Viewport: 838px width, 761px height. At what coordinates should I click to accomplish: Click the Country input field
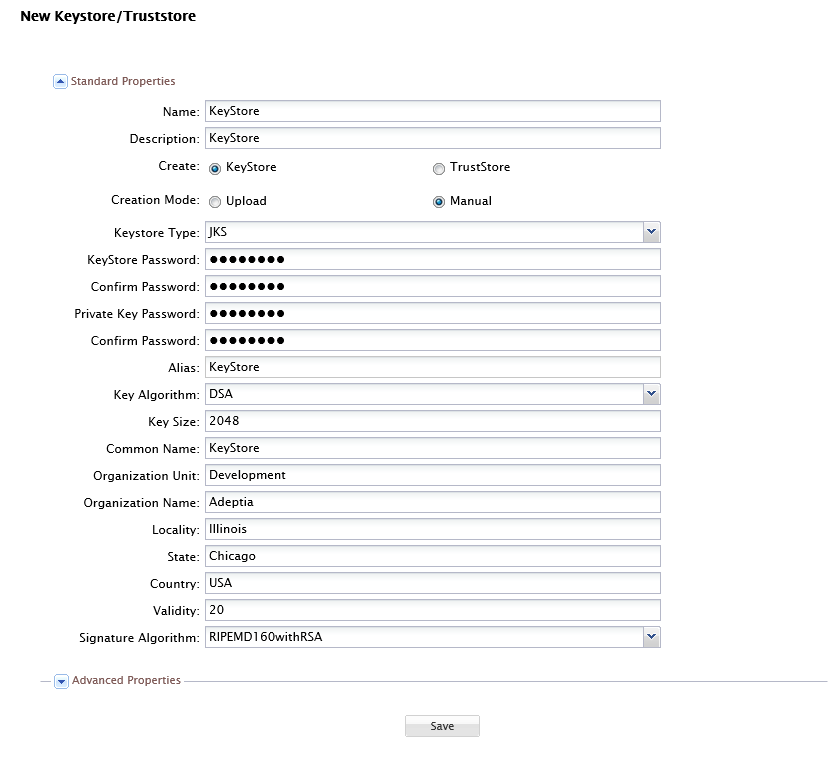tap(432, 583)
